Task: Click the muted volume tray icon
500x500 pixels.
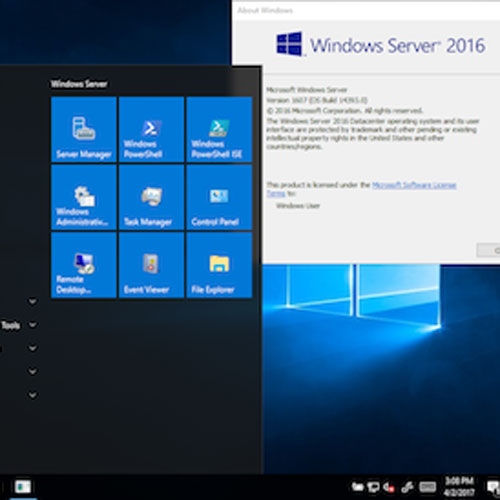Action: click(x=389, y=488)
